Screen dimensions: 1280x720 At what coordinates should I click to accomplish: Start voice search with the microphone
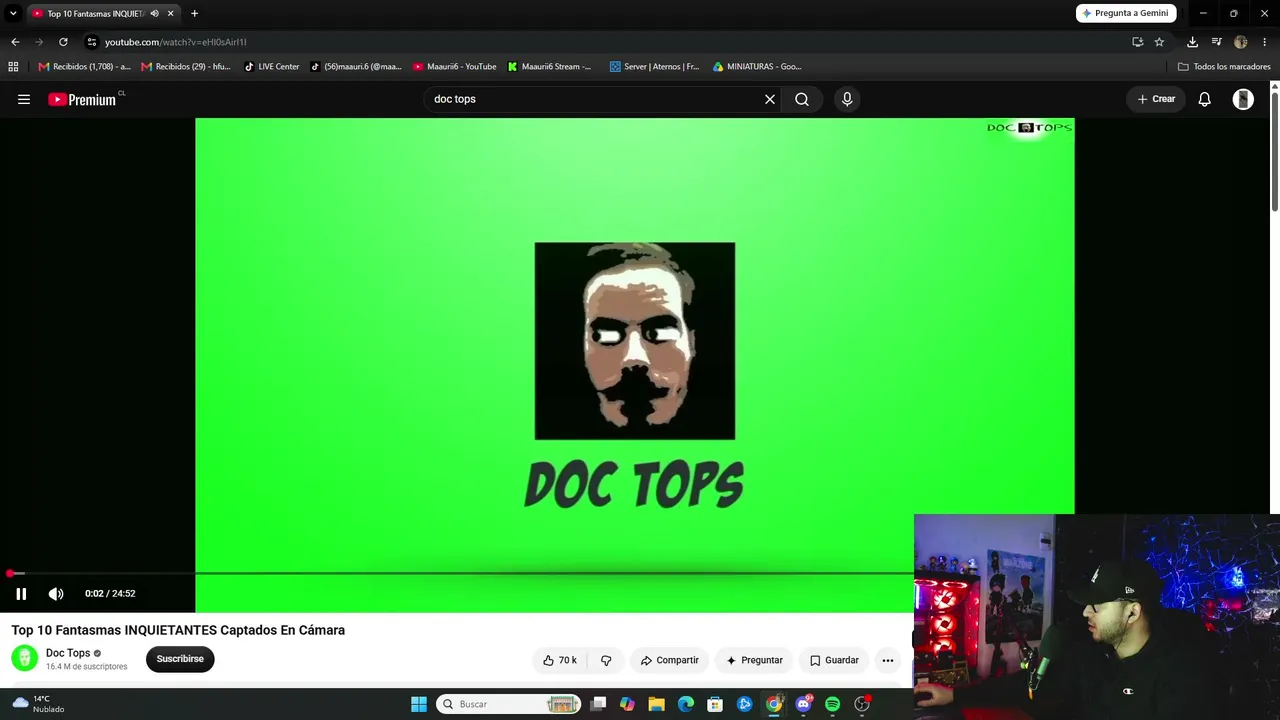click(847, 99)
